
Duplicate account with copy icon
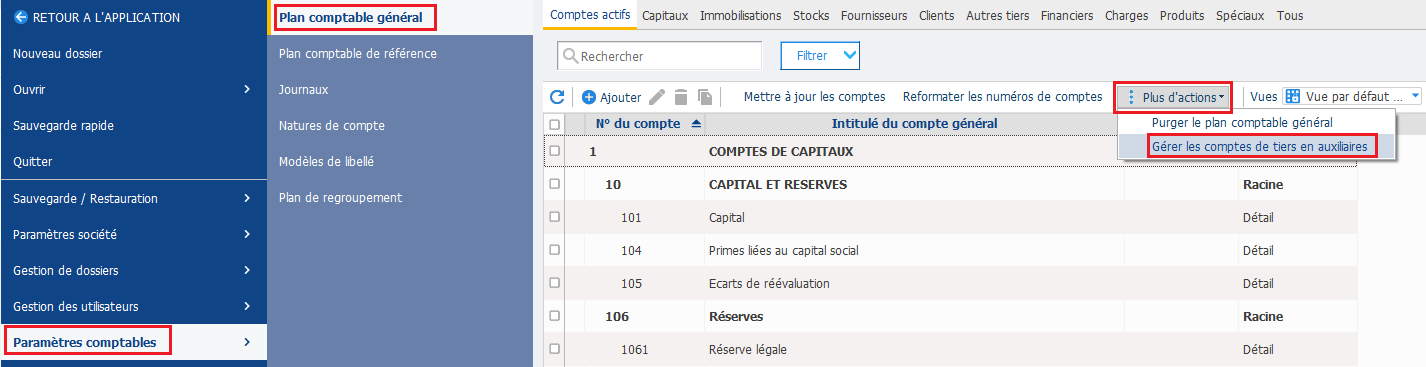click(705, 97)
